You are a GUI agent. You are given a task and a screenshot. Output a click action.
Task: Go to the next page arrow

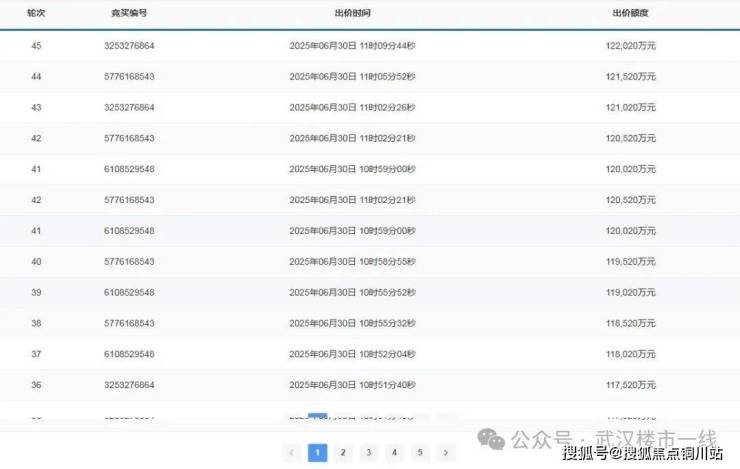click(446, 453)
